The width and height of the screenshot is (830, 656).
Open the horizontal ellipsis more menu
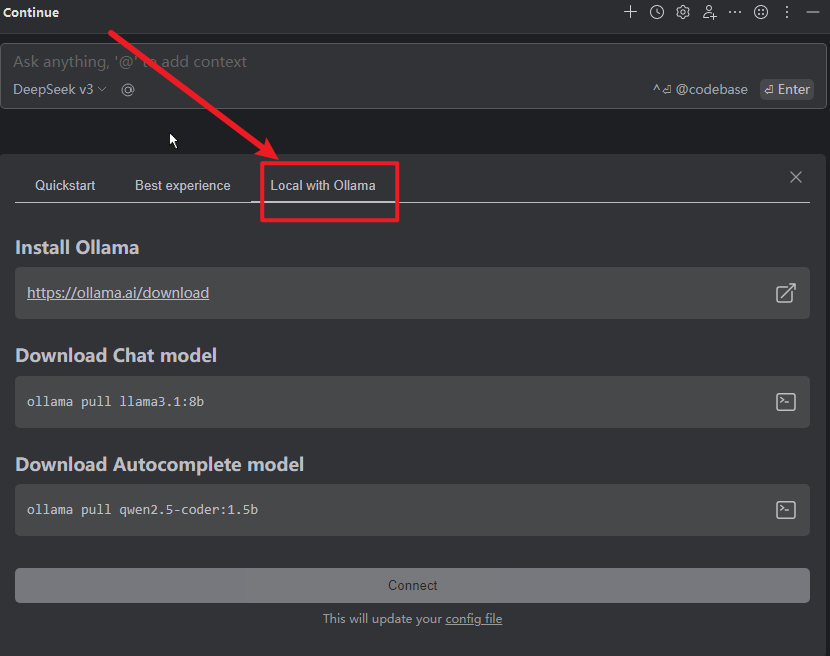pyautogui.click(x=735, y=12)
